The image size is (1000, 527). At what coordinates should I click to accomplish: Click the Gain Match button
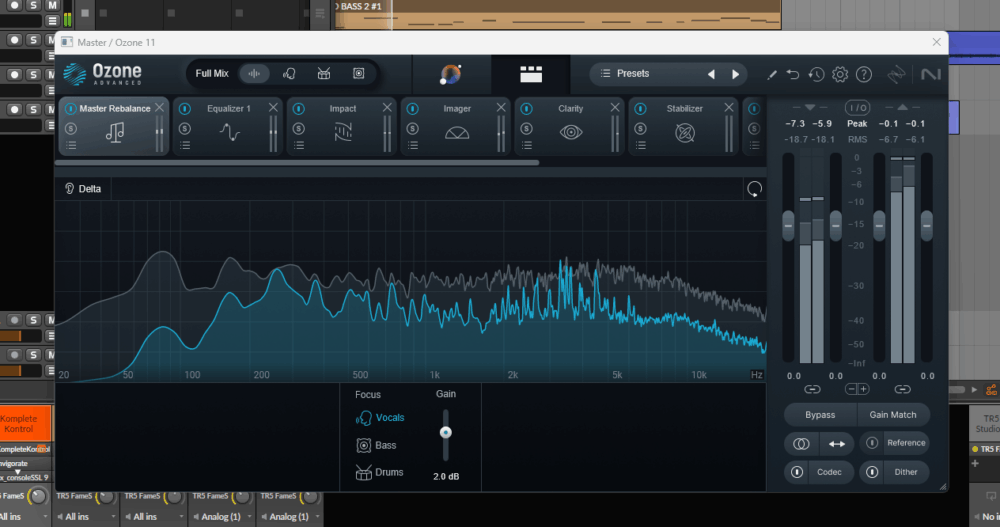pos(893,415)
